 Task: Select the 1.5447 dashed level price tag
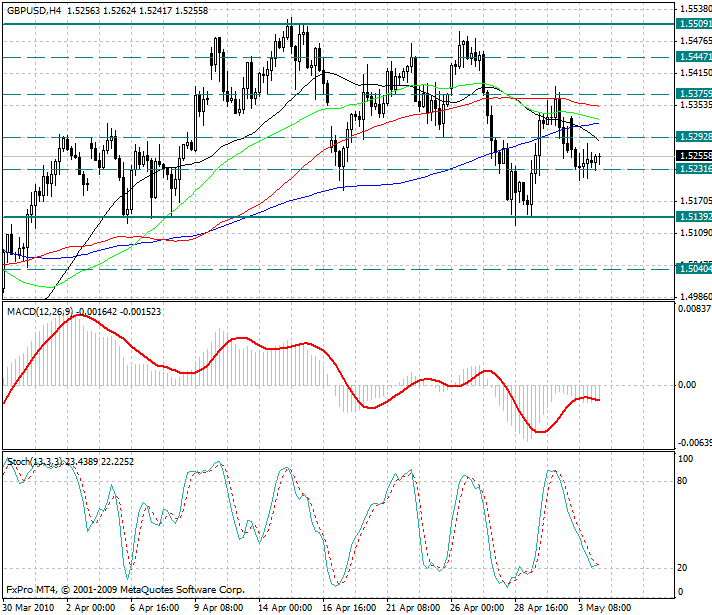coord(691,58)
